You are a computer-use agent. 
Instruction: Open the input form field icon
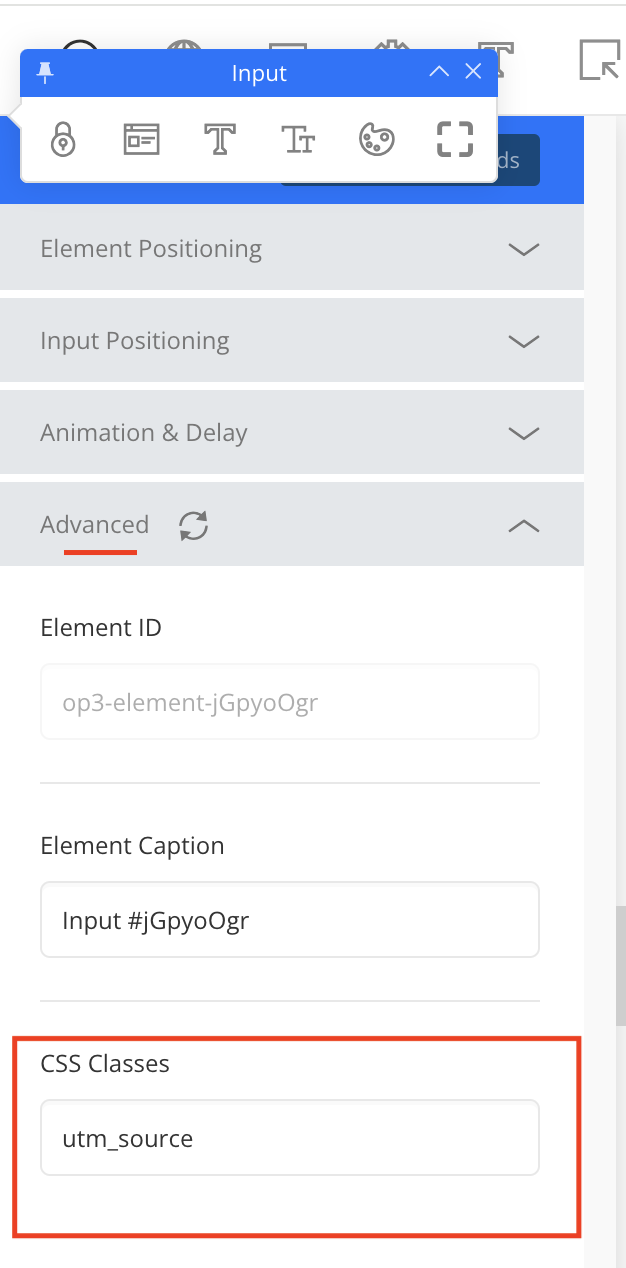click(x=141, y=140)
